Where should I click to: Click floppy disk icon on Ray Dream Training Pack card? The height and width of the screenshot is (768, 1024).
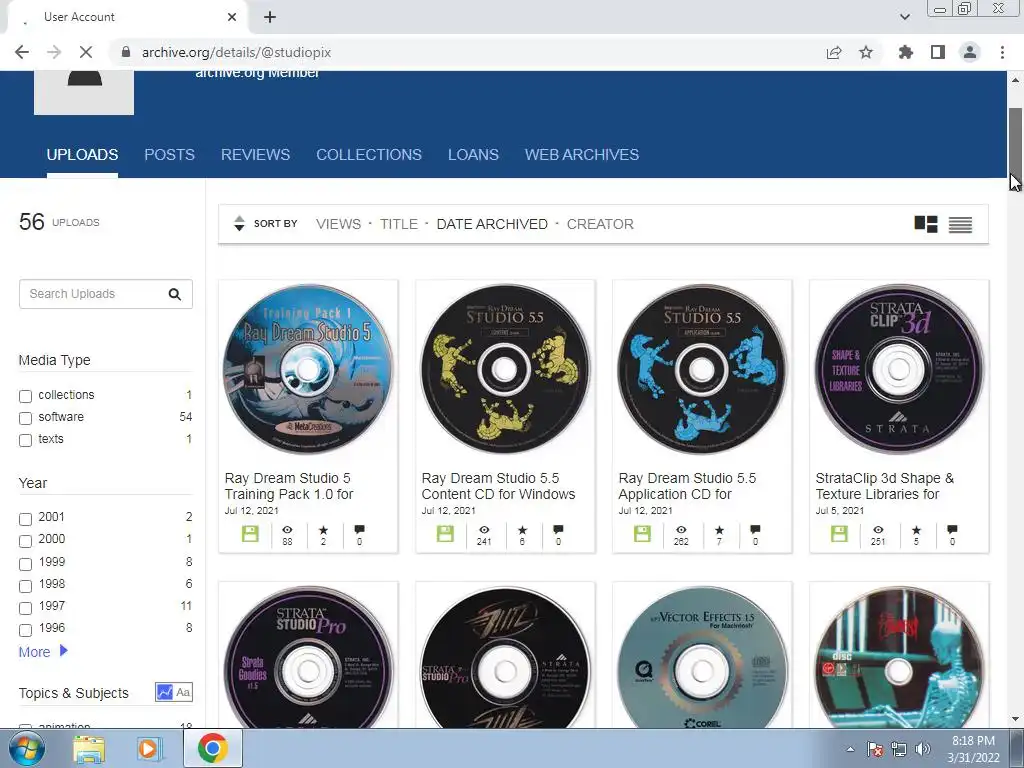coord(250,534)
